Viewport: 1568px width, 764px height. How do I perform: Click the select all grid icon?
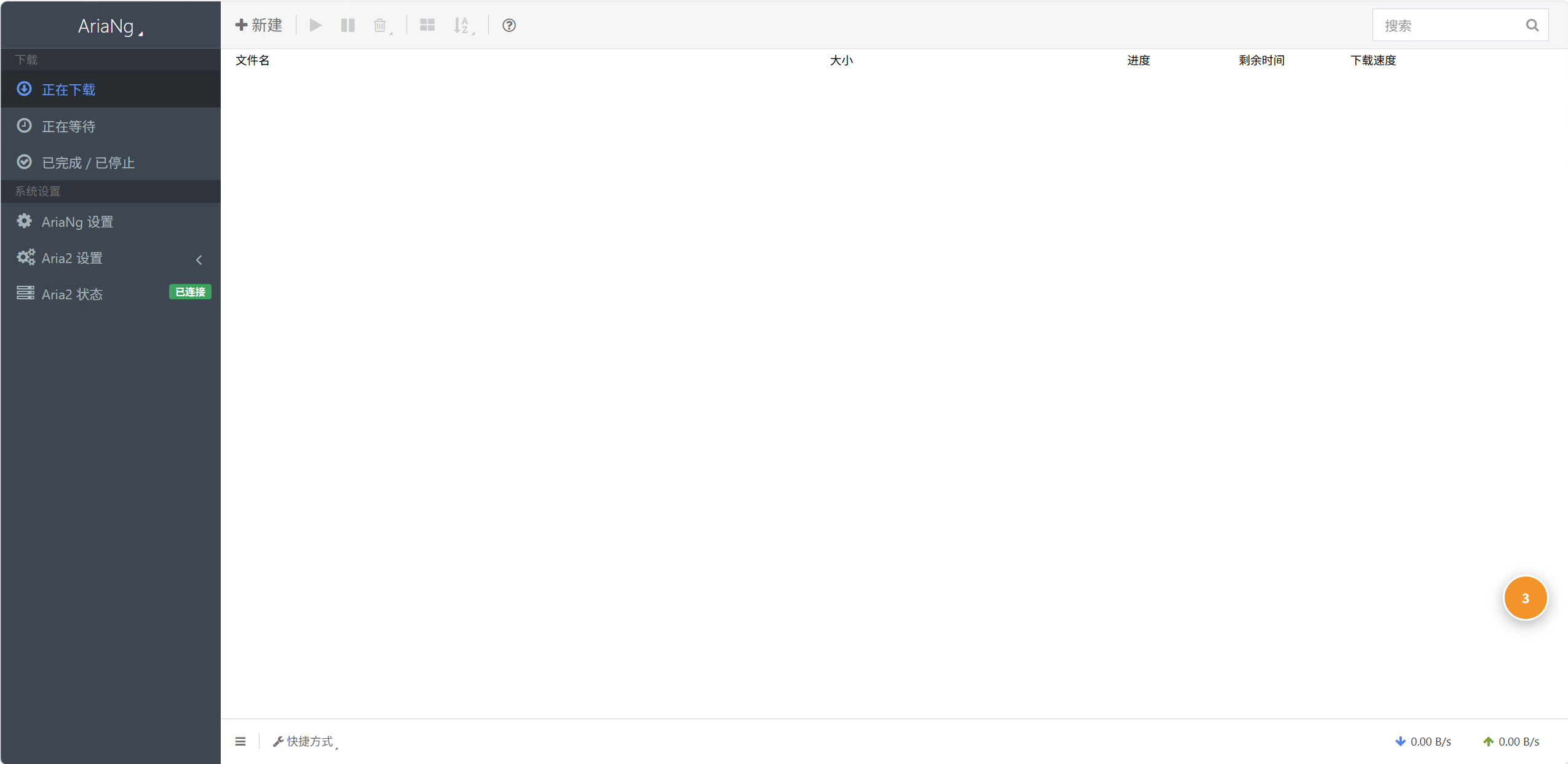click(427, 25)
